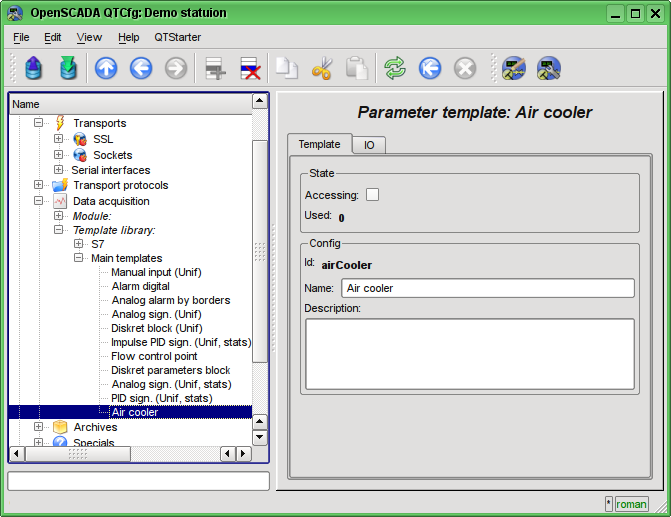Screen dimensions: 671x517
Task: Click the Save to database toolbar icon
Action: pyautogui.click(x=68, y=68)
